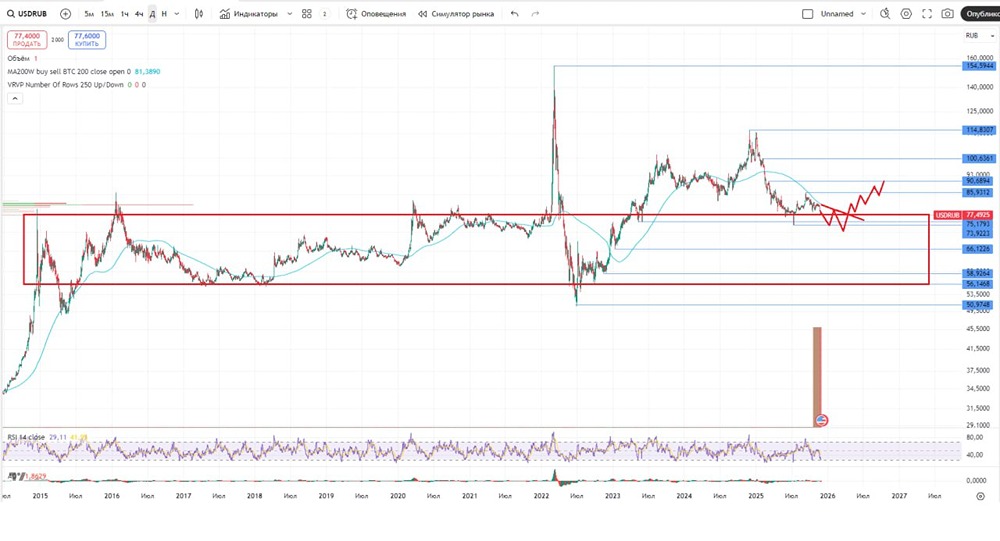Click the 160,0000 price scale value
Screen dimensions: 1000x541
click(979, 57)
